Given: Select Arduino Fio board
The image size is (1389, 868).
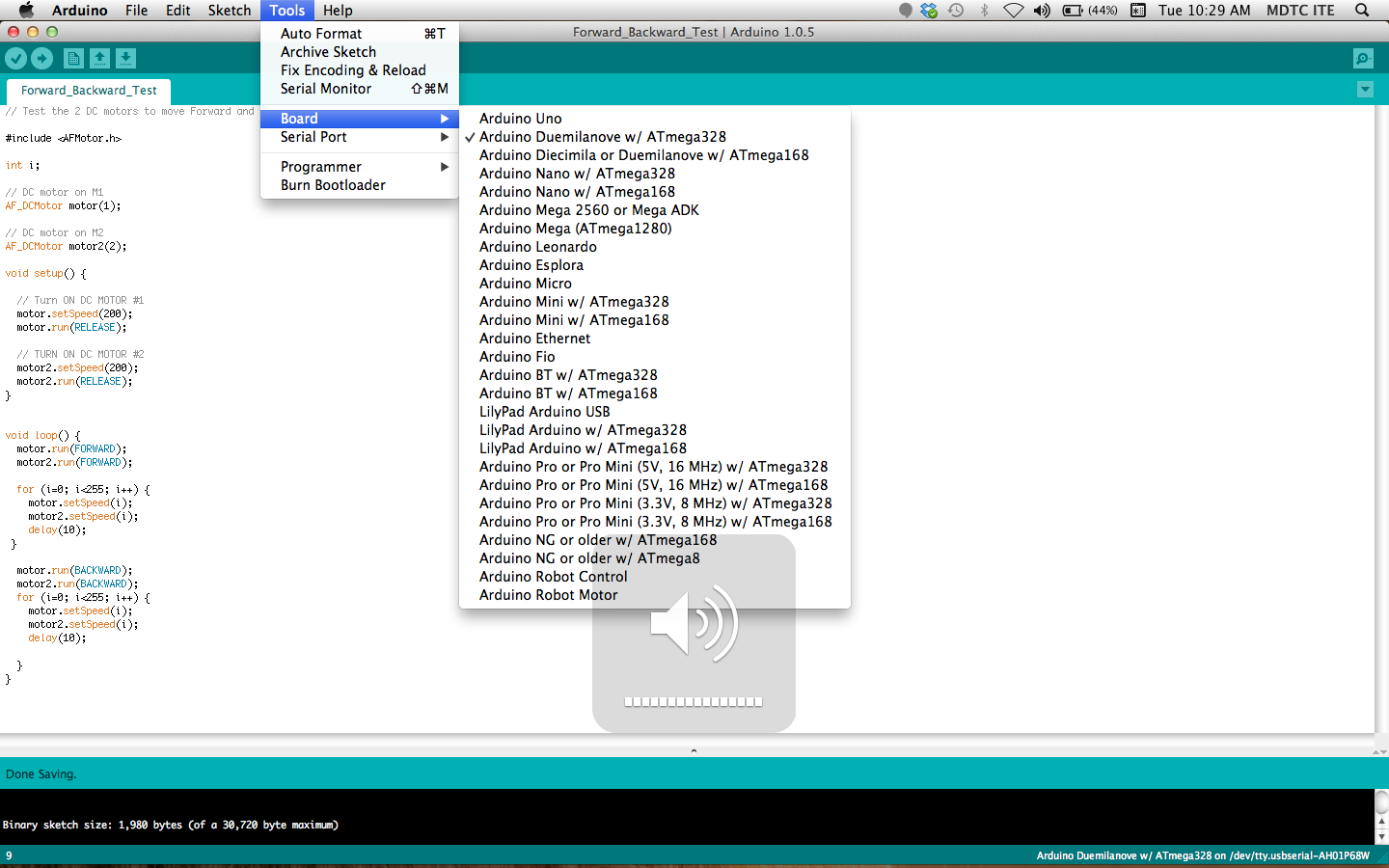Looking at the screenshot, I should pyautogui.click(x=655, y=357).
